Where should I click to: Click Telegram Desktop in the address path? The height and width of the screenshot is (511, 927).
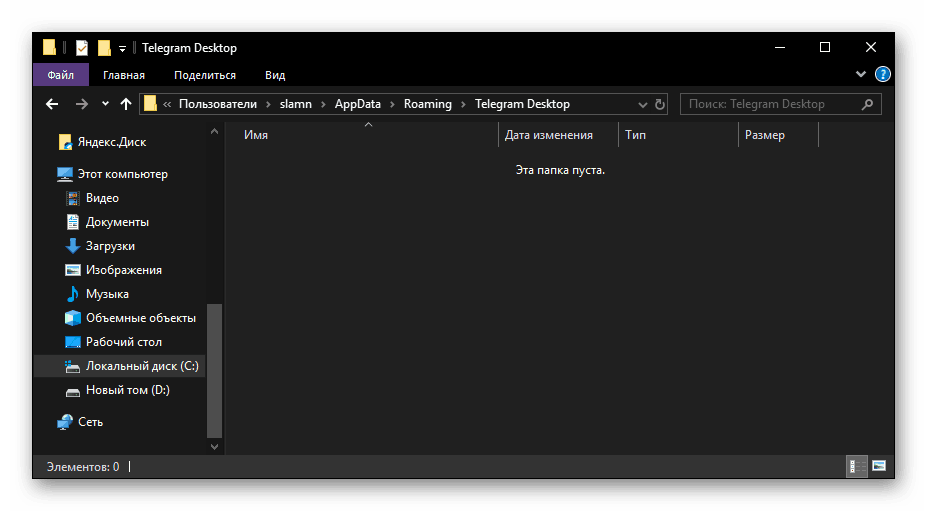522,104
